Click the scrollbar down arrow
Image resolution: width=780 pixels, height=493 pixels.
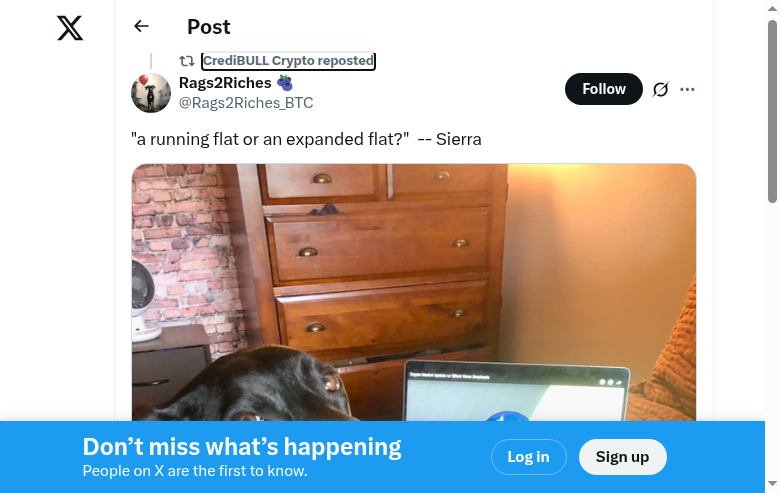pos(772,483)
